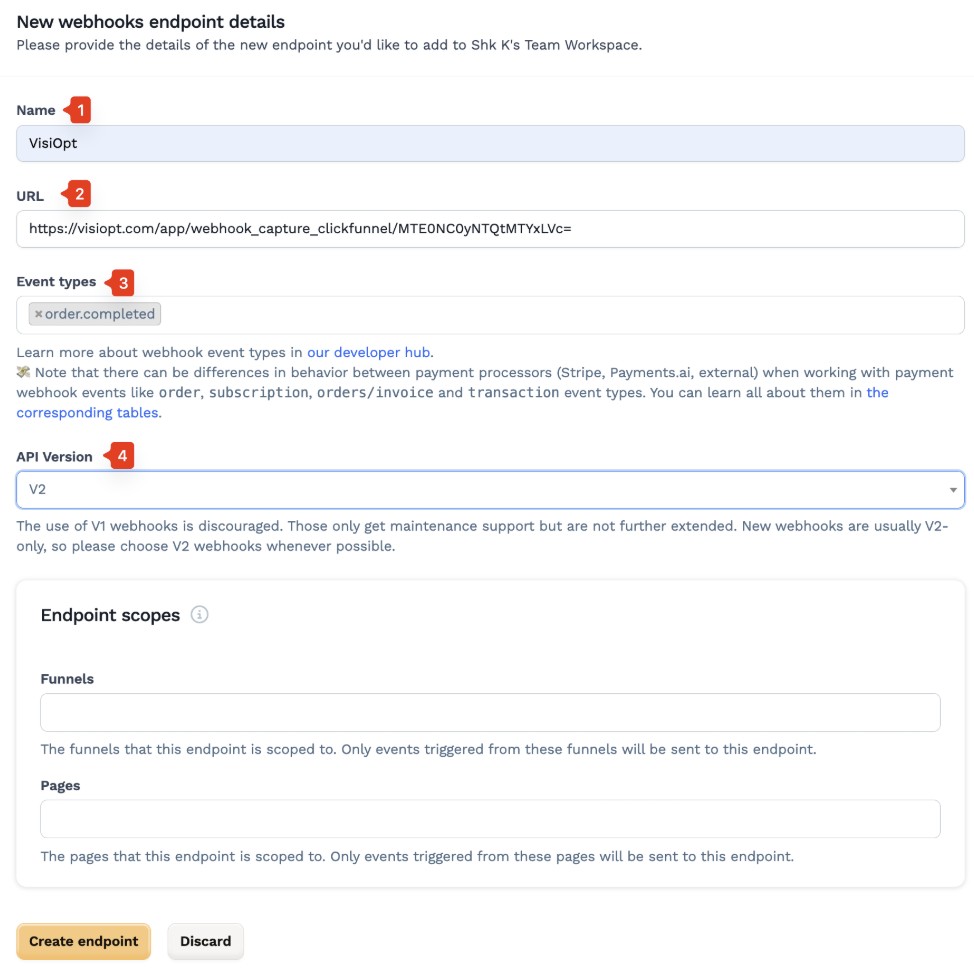Click red annotation badge number 3
Image resolution: width=974 pixels, height=972 pixels.
coord(120,283)
